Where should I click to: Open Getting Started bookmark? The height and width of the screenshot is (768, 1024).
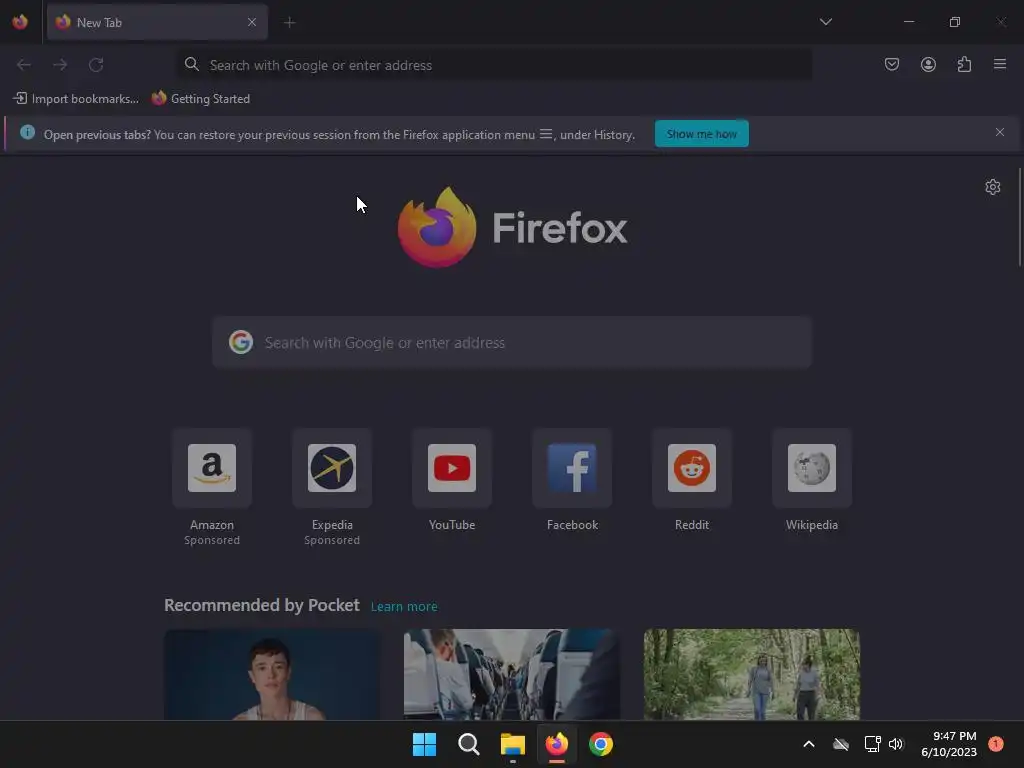(x=201, y=99)
